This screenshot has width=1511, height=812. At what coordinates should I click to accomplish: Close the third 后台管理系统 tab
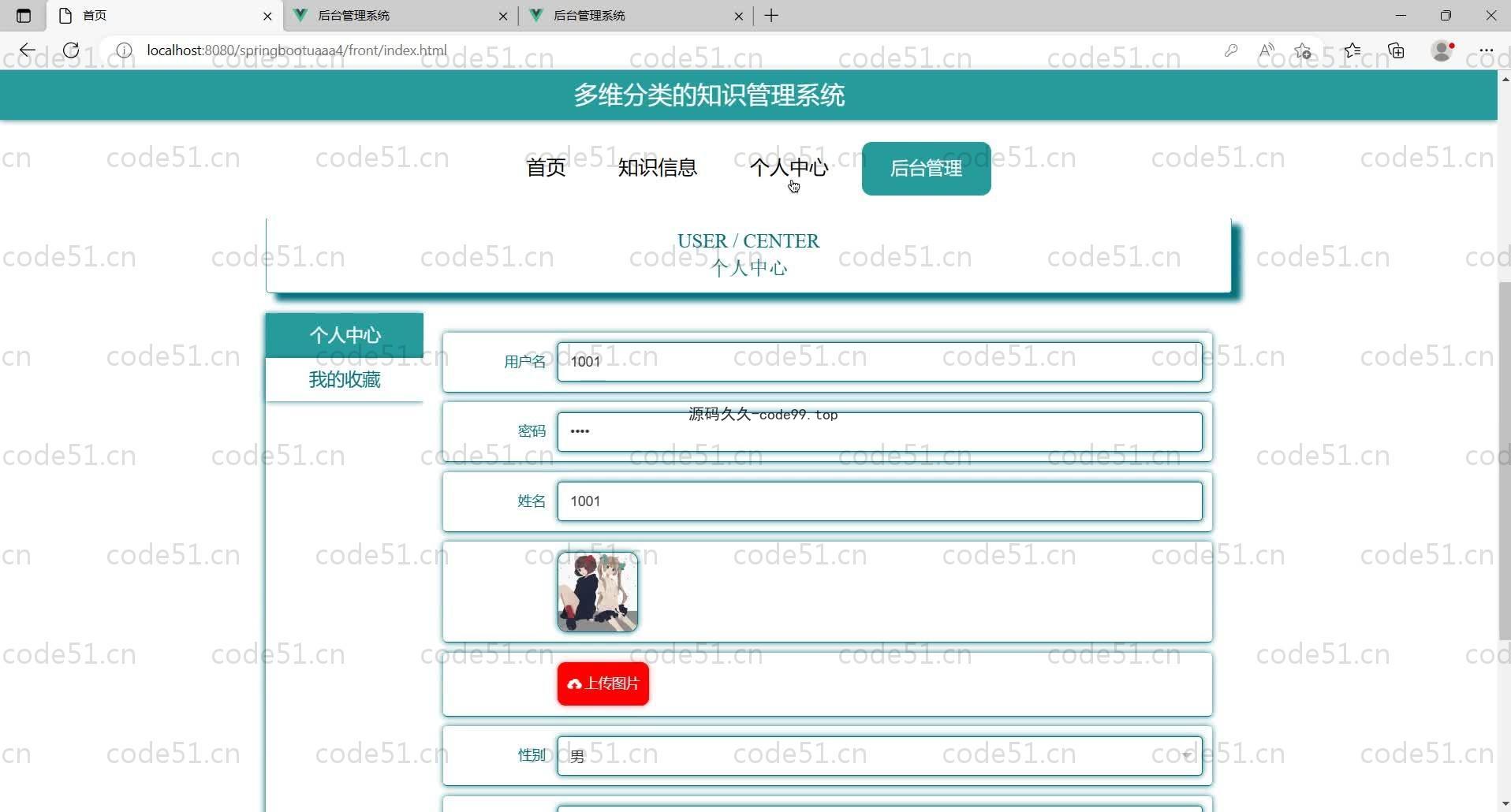[x=739, y=16]
